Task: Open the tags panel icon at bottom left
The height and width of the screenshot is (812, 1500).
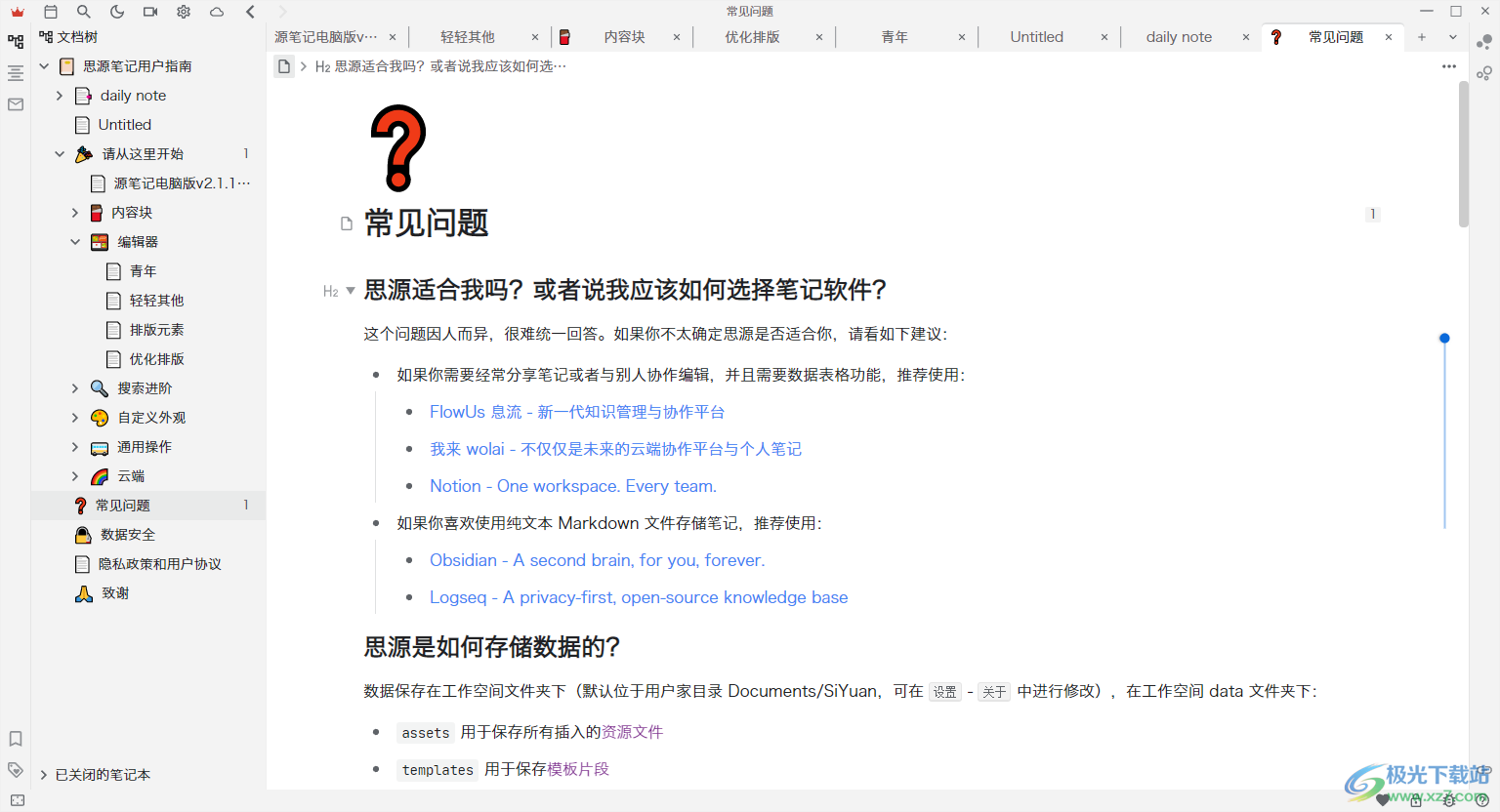Action: tap(15, 768)
